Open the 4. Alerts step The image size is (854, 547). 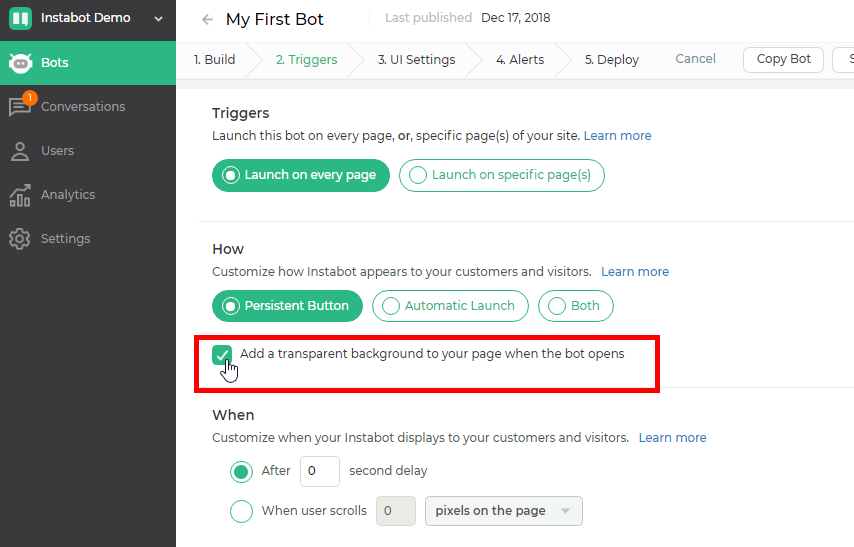click(520, 59)
